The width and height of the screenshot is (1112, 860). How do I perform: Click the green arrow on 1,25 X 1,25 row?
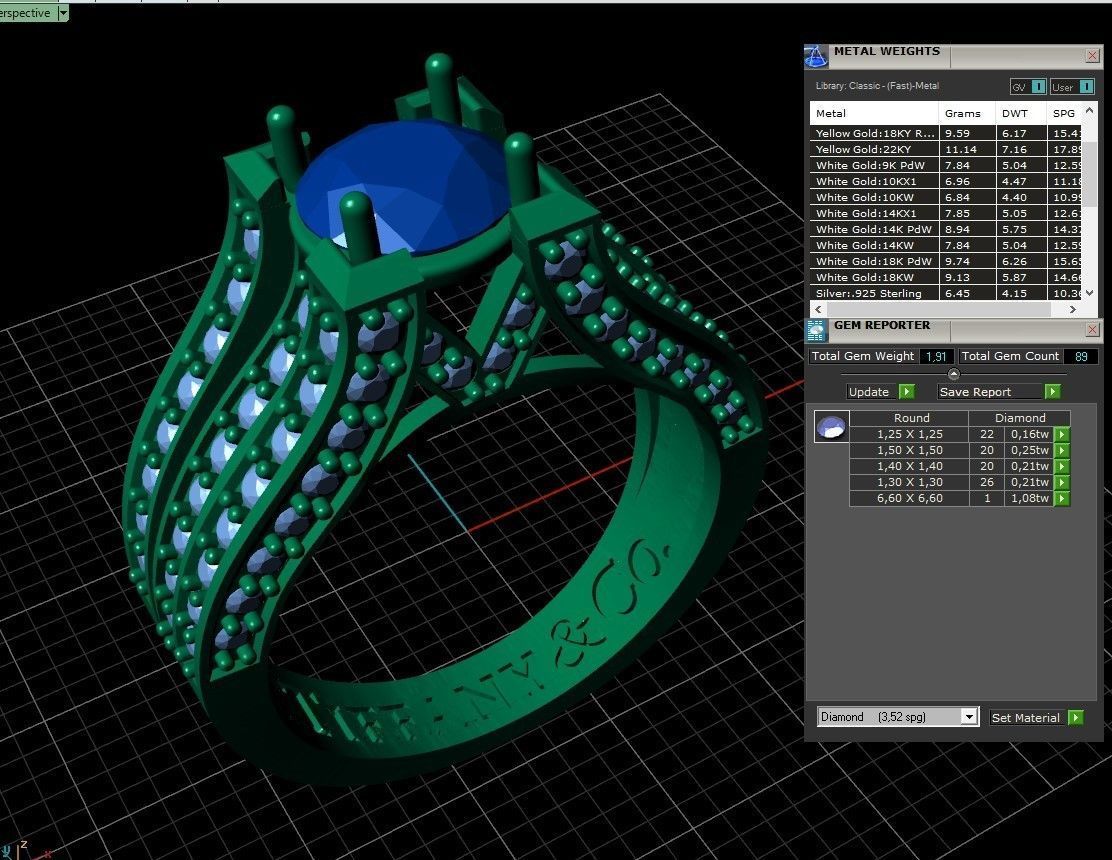pos(1062,434)
